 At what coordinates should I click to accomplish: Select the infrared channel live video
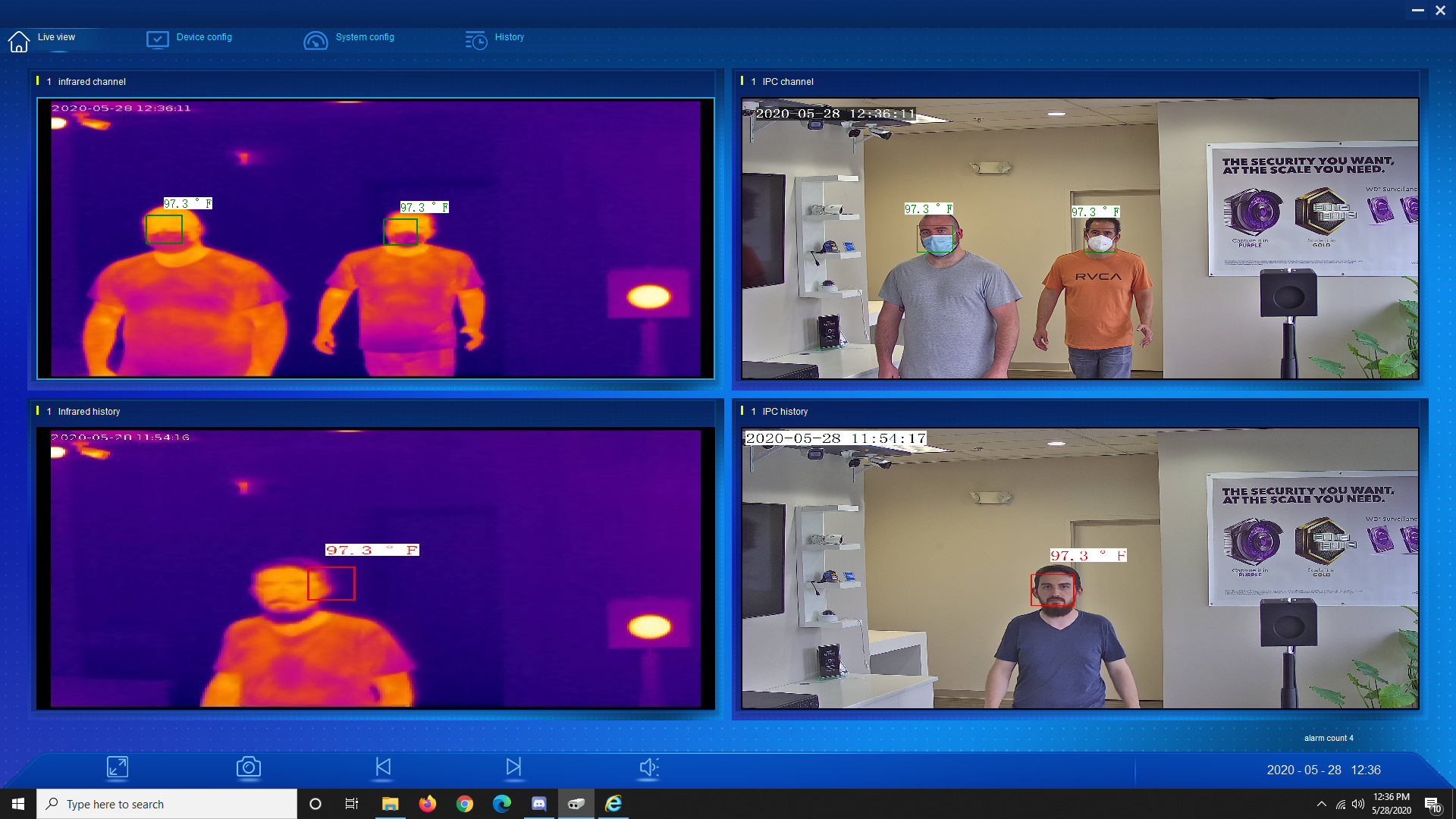point(375,238)
